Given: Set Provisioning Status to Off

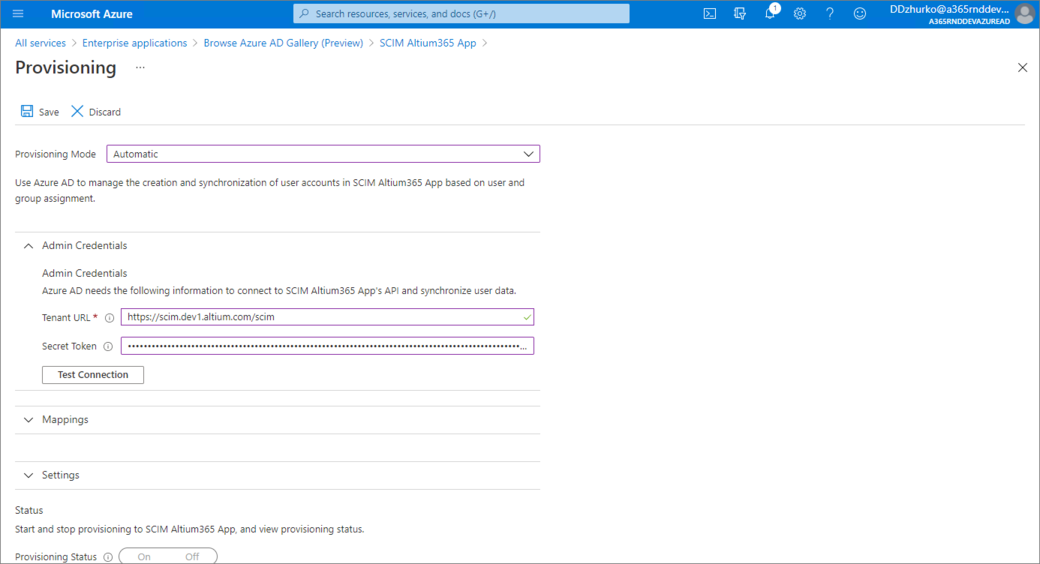Looking at the screenshot, I should (192, 557).
